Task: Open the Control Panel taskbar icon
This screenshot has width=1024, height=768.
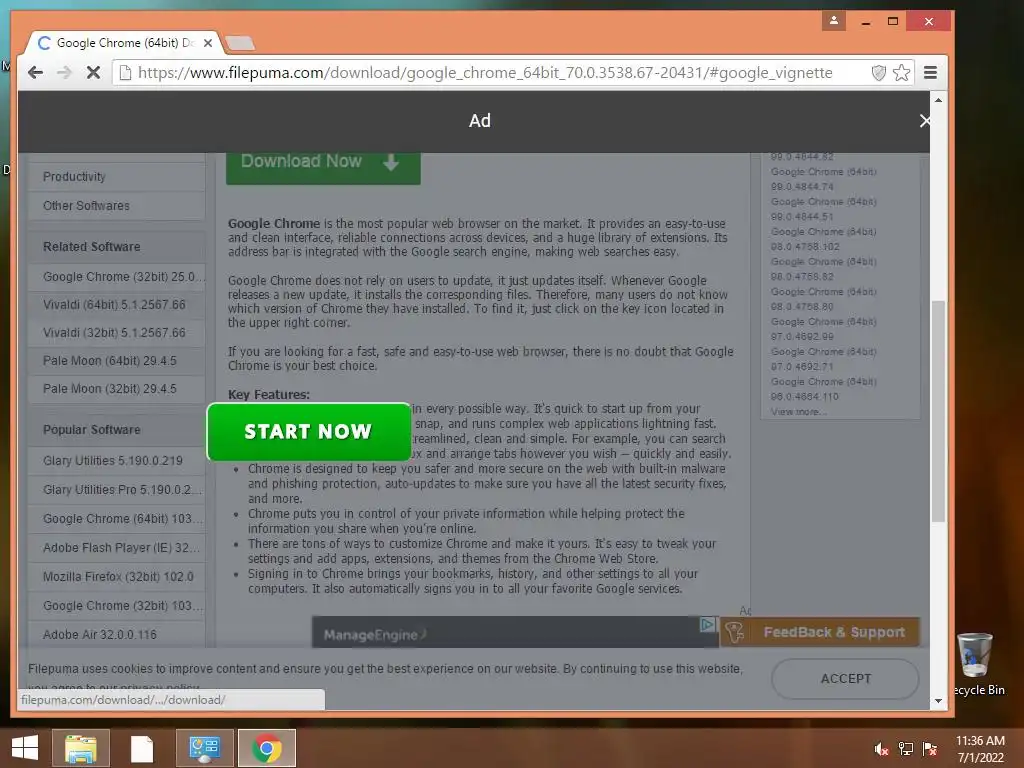Action: click(204, 748)
